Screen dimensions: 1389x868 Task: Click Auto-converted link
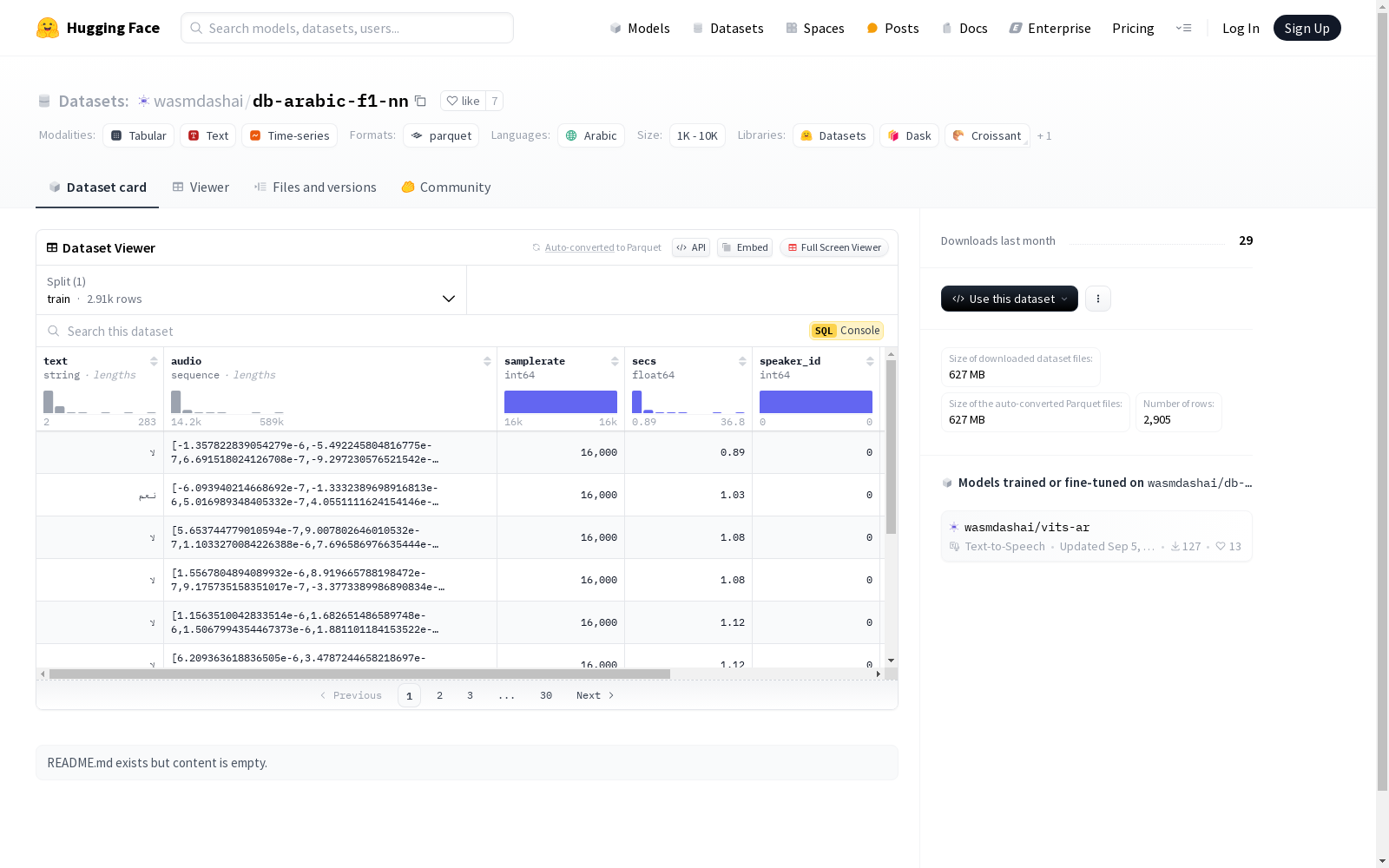(x=579, y=247)
